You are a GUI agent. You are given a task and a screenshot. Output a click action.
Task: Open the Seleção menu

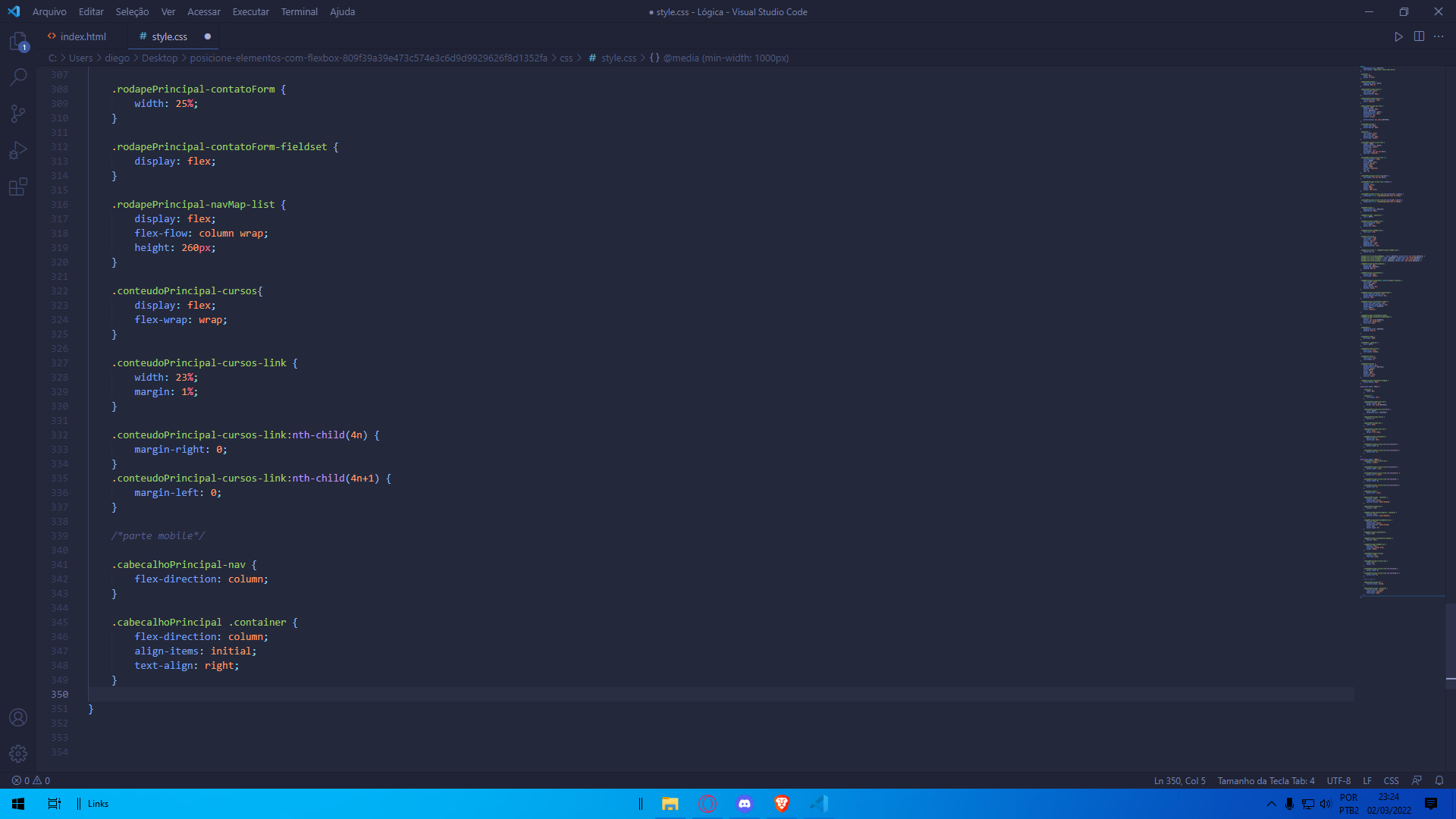(x=132, y=11)
